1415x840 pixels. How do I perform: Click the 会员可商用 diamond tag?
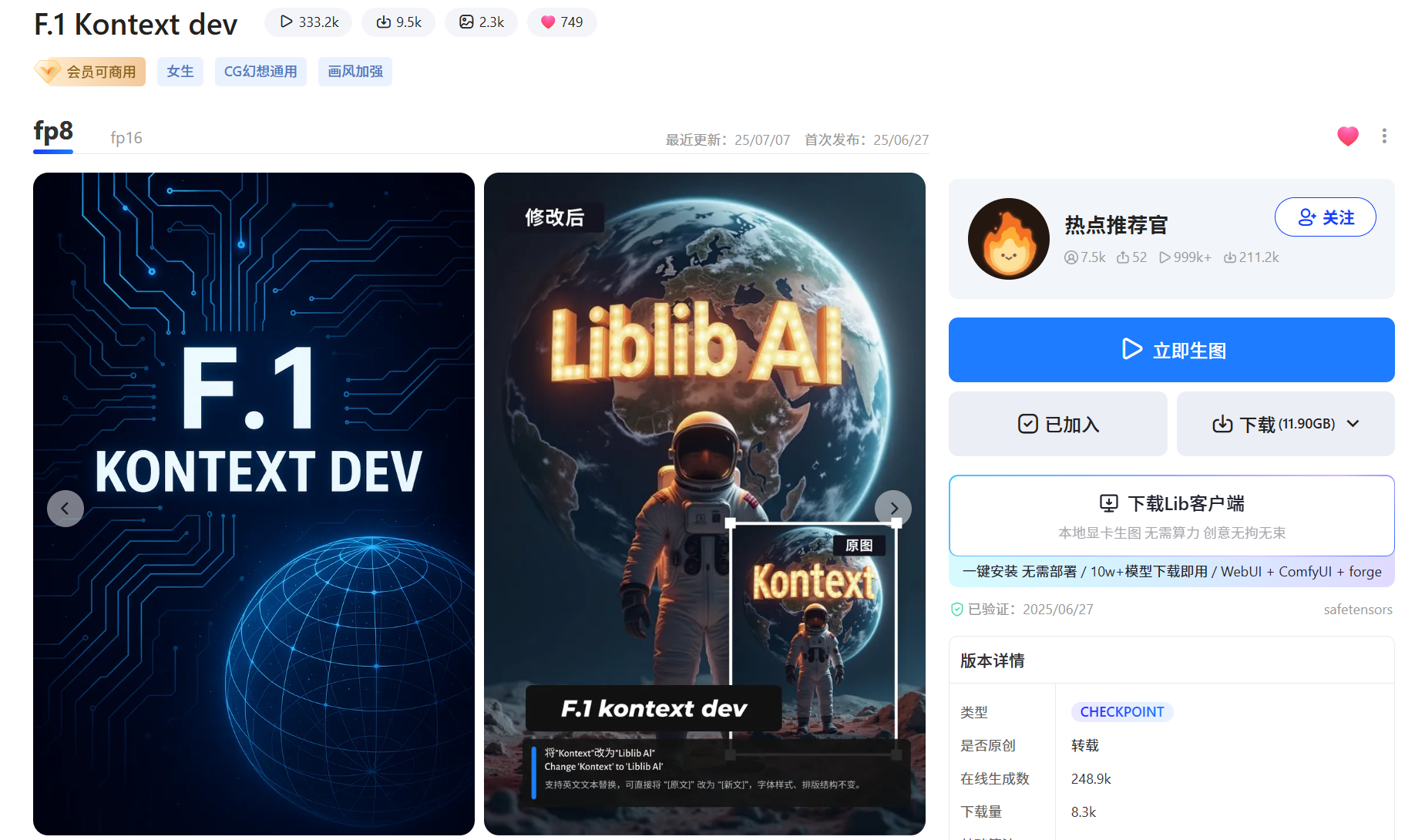pos(89,72)
